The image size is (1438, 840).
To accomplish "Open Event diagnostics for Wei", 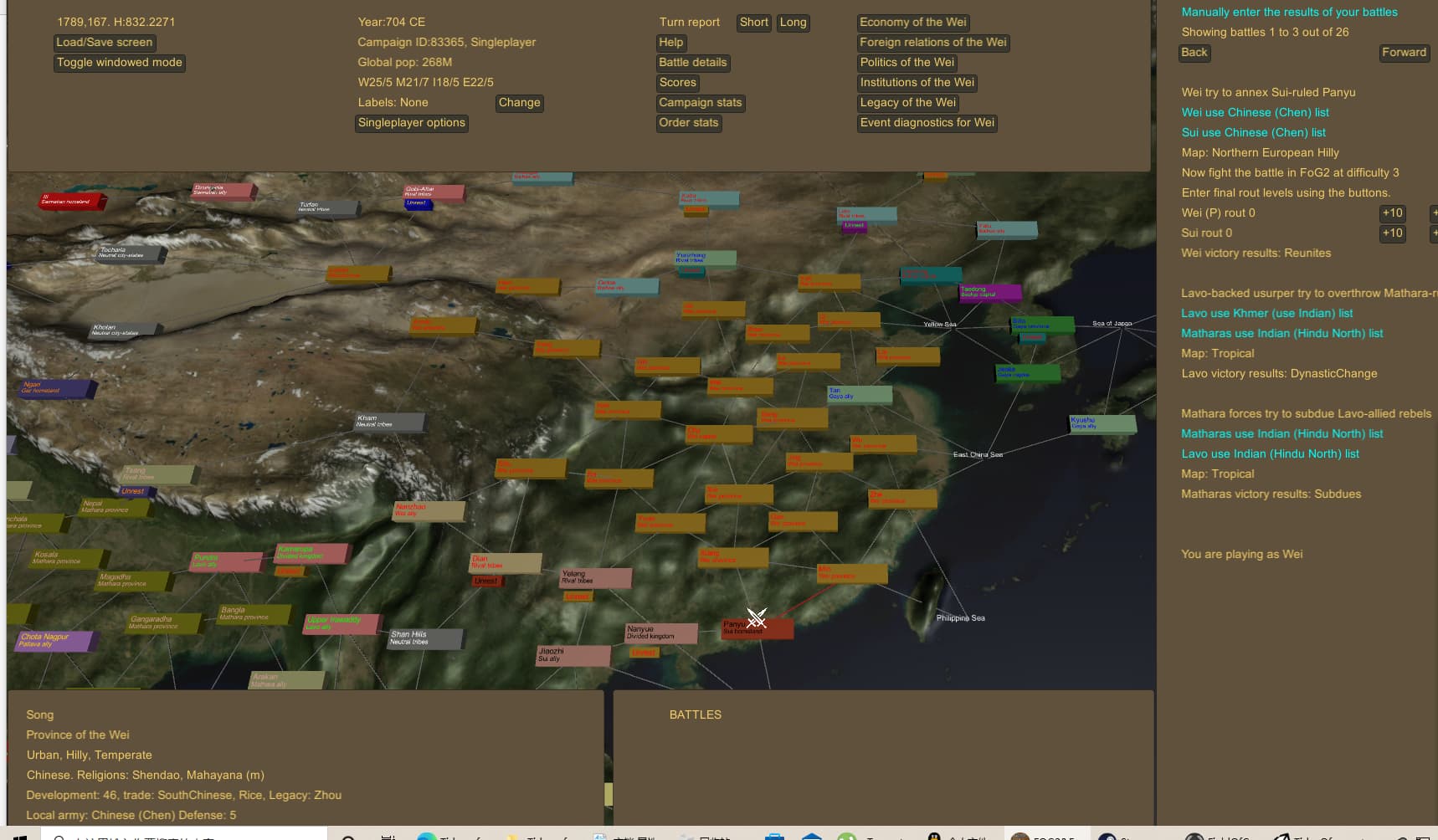I will coord(927,122).
